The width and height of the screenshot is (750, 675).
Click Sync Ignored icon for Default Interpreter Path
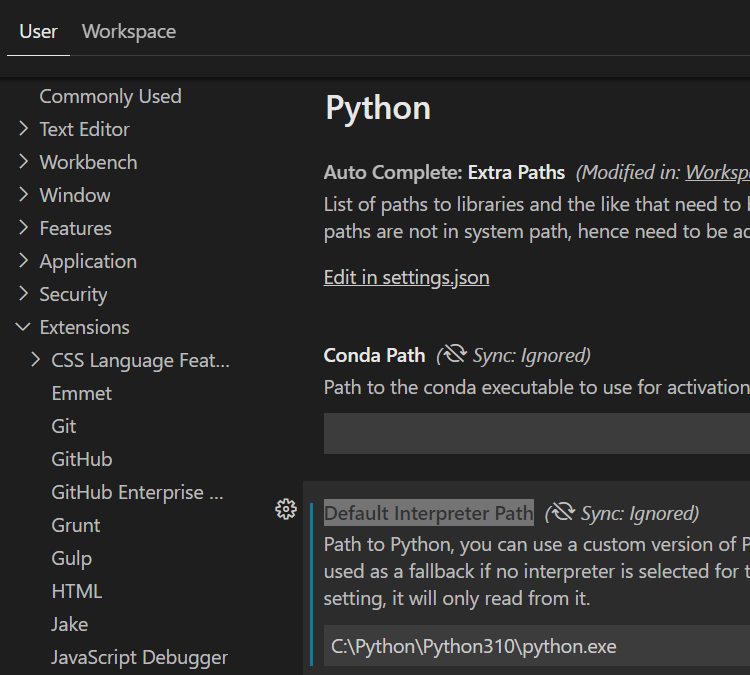[563, 513]
